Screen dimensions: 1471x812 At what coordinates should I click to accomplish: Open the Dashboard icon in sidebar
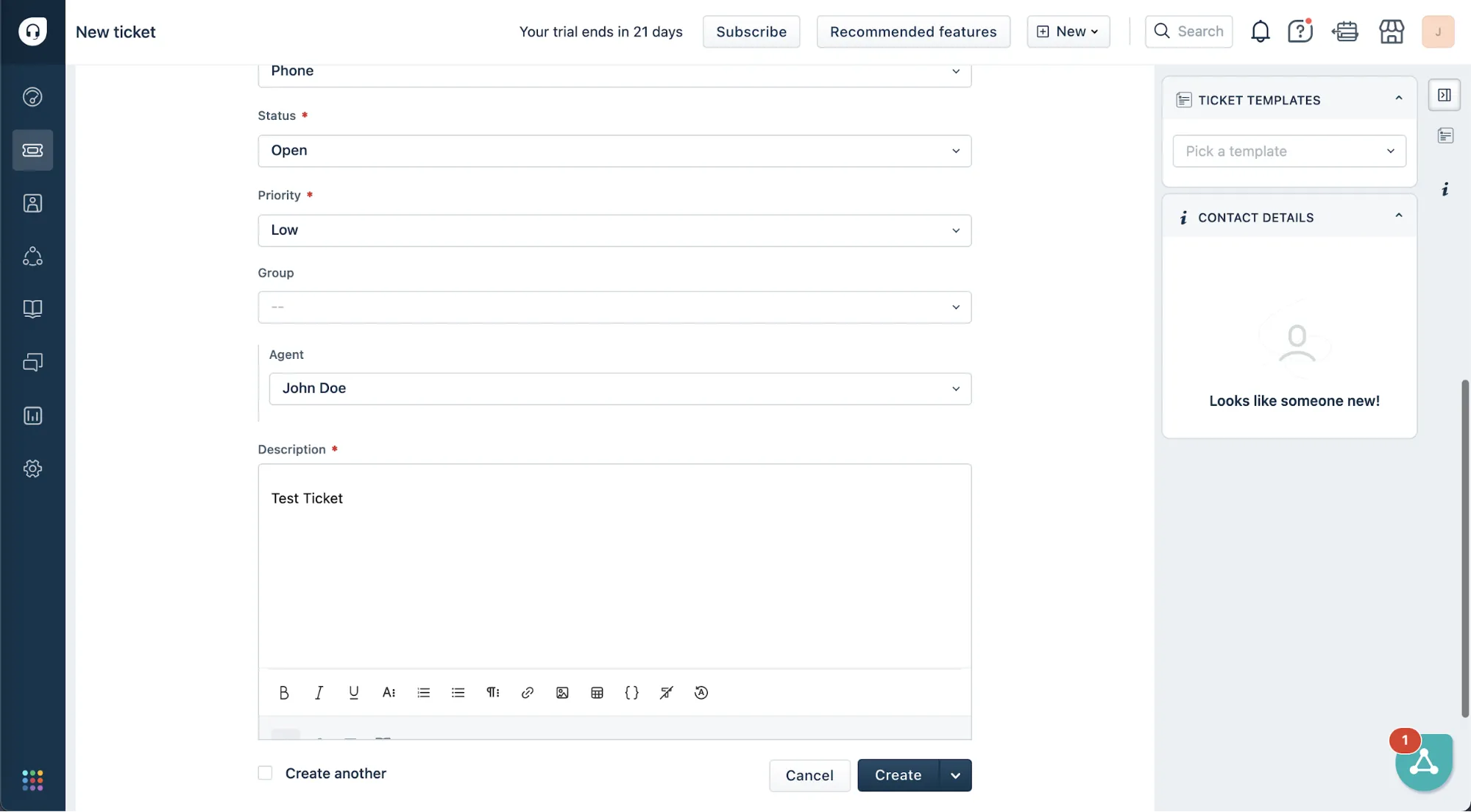pyautogui.click(x=32, y=97)
